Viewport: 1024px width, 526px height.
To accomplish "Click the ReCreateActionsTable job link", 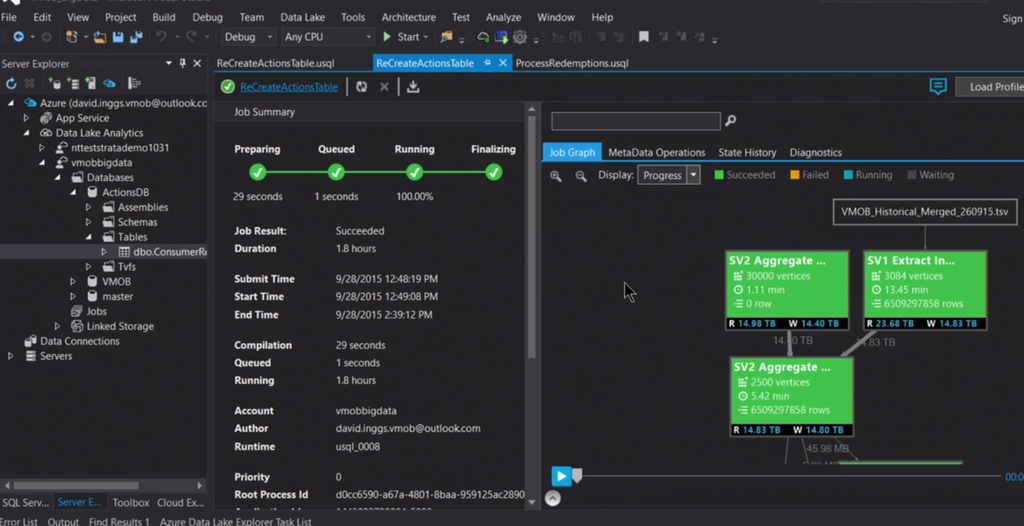I will click(289, 87).
